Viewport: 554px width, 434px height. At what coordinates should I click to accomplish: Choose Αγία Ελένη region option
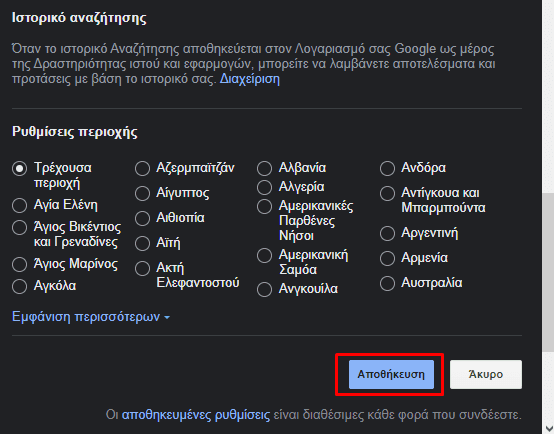point(19,205)
